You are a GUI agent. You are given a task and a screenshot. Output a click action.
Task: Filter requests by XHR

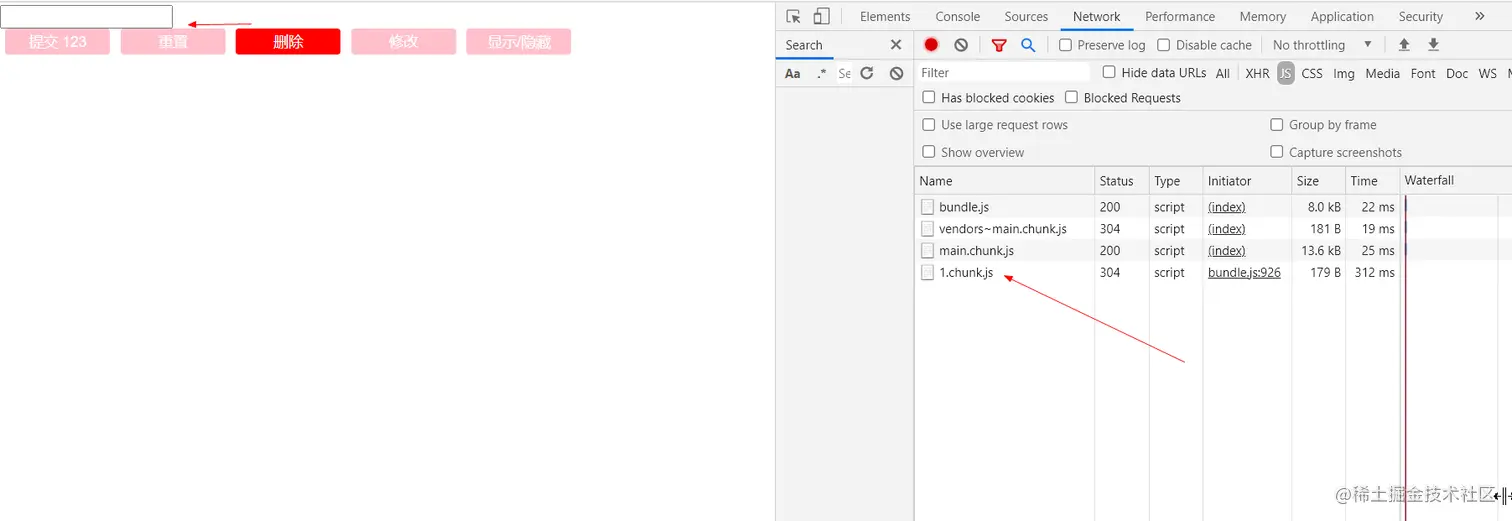tap(1257, 73)
